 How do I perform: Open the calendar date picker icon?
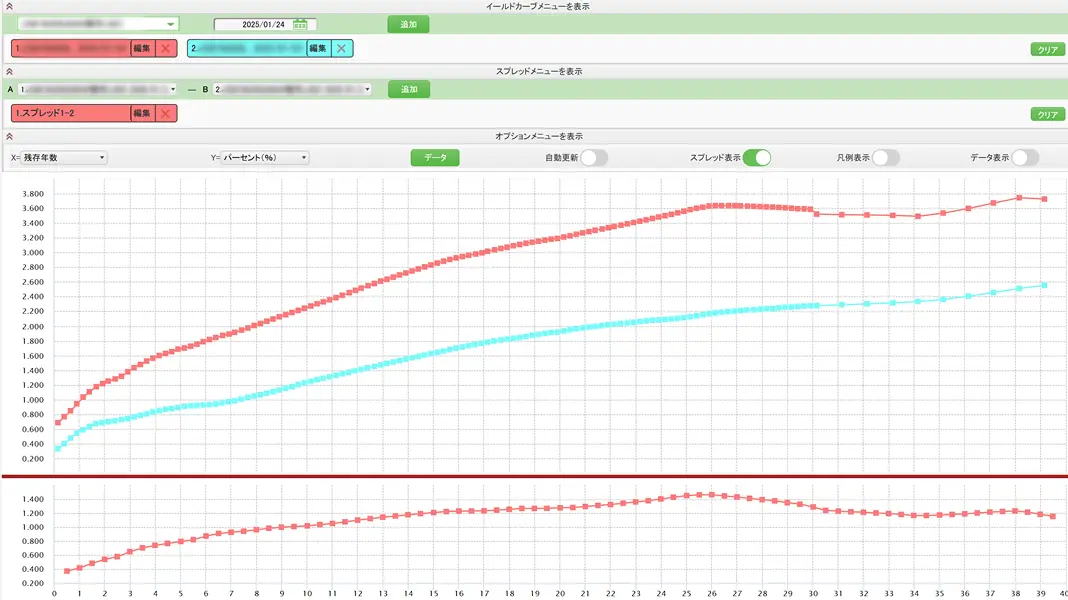tap(300, 25)
